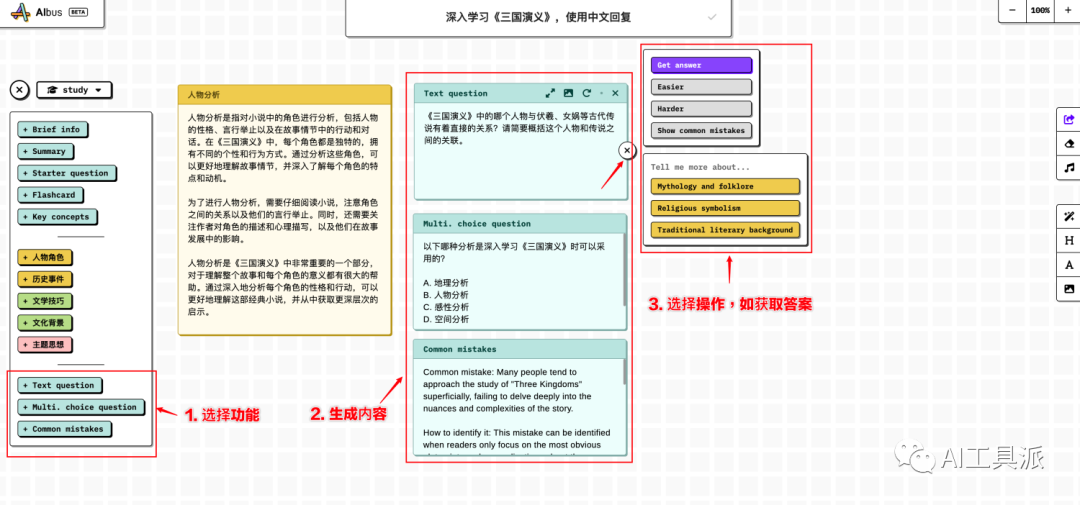
Task: Click the music note icon
Action: point(1069,167)
